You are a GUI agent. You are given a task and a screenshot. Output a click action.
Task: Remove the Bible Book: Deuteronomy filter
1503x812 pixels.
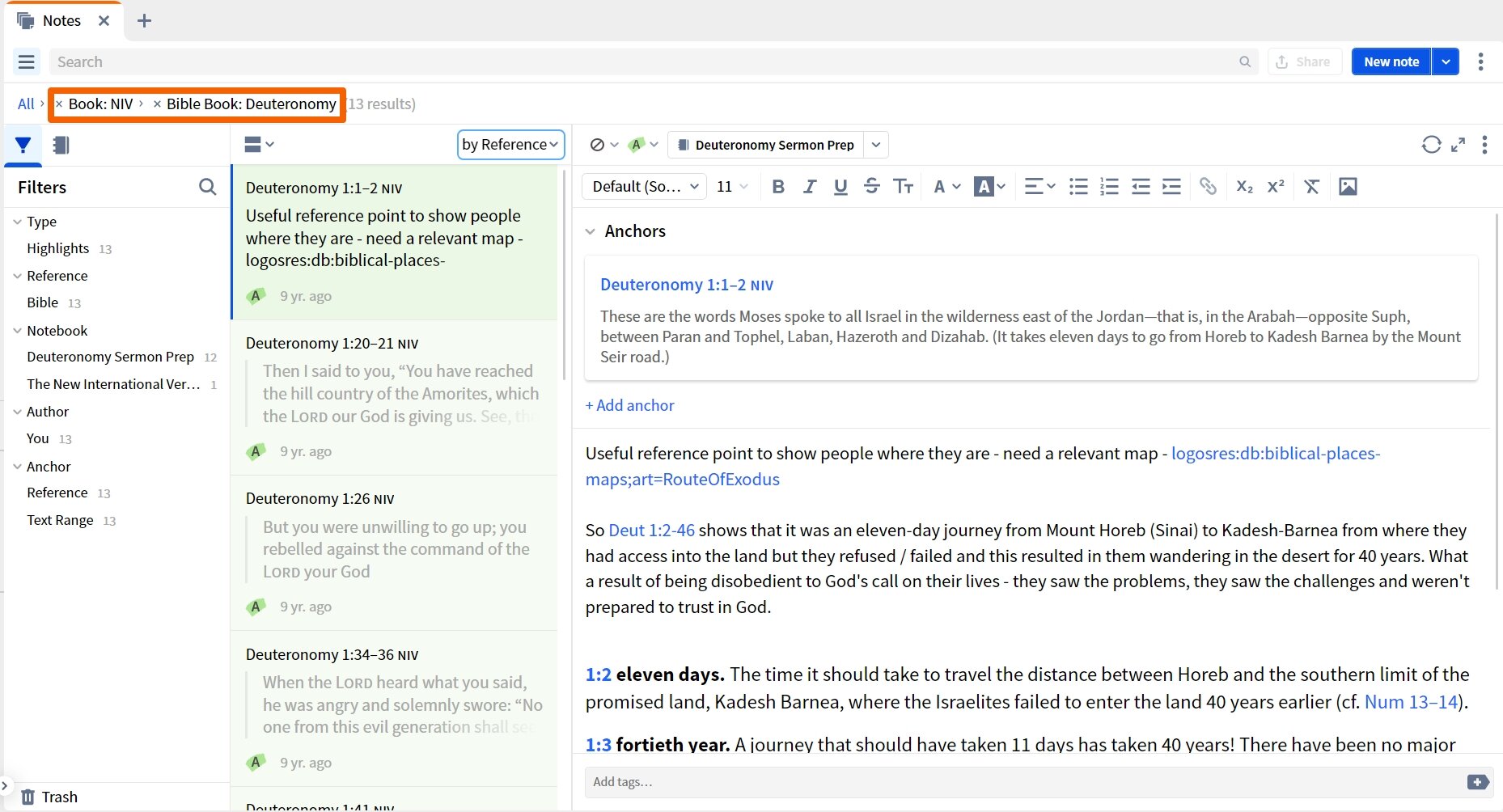[x=157, y=104]
